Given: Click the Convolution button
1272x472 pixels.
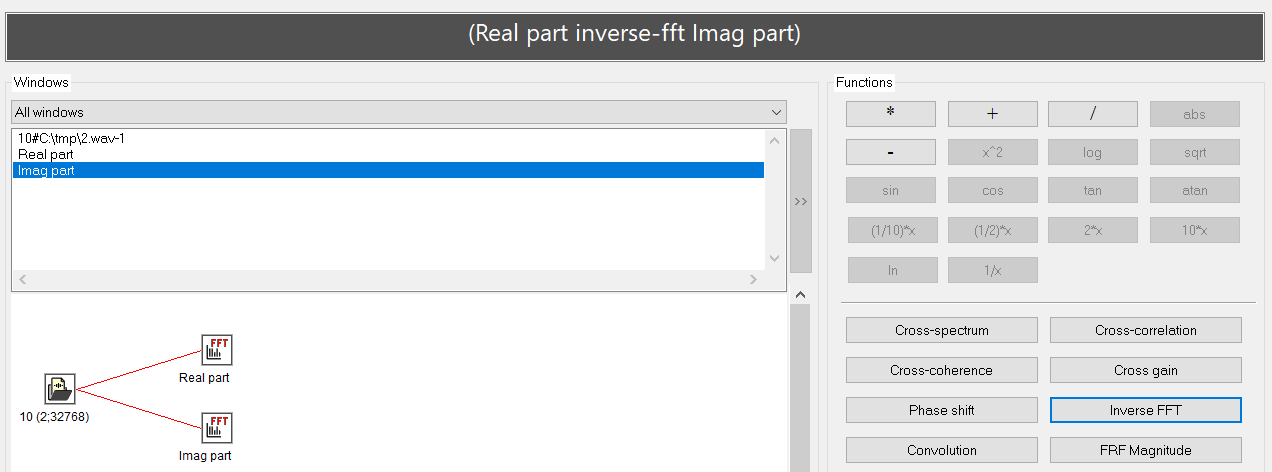Looking at the screenshot, I should pyautogui.click(x=941, y=450).
